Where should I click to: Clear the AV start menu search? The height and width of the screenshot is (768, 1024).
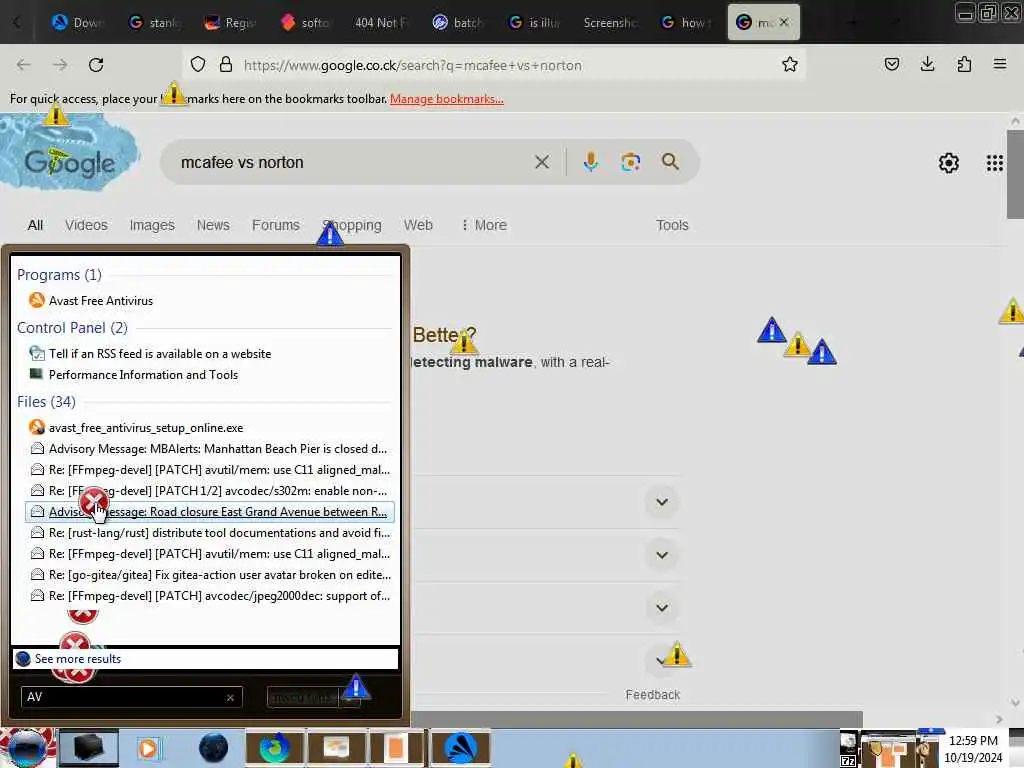231,697
